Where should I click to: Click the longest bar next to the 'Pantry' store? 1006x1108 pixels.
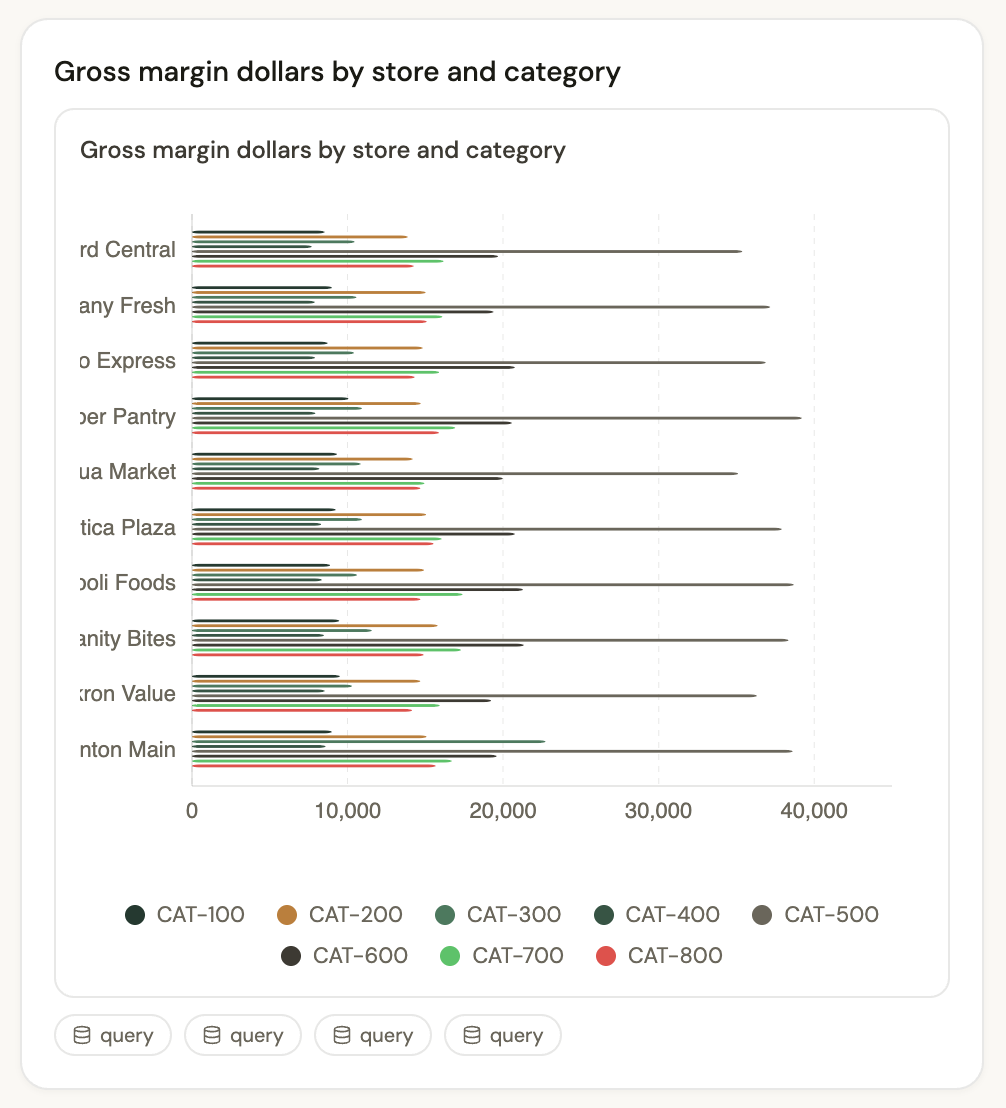coord(500,418)
